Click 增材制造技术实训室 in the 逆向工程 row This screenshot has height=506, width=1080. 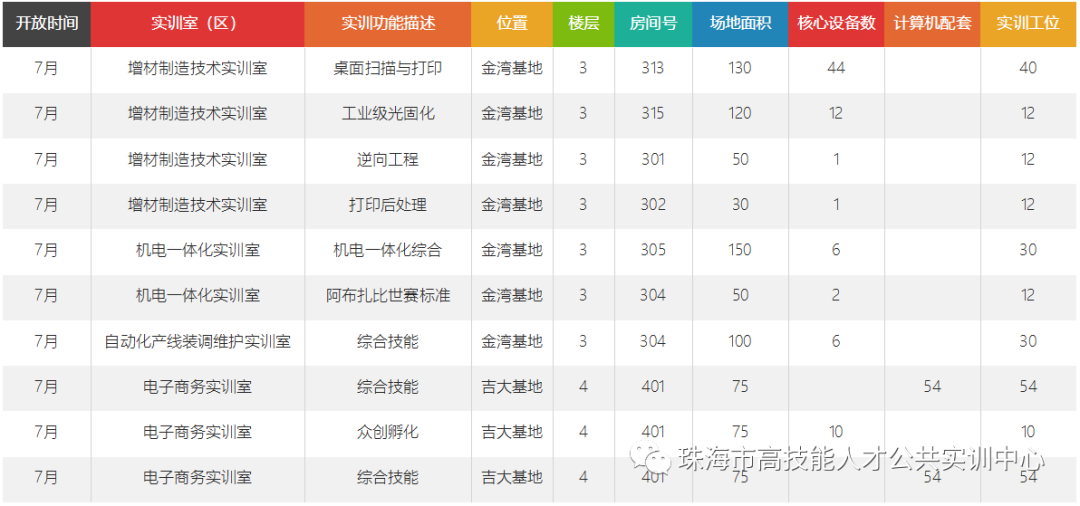click(x=198, y=160)
